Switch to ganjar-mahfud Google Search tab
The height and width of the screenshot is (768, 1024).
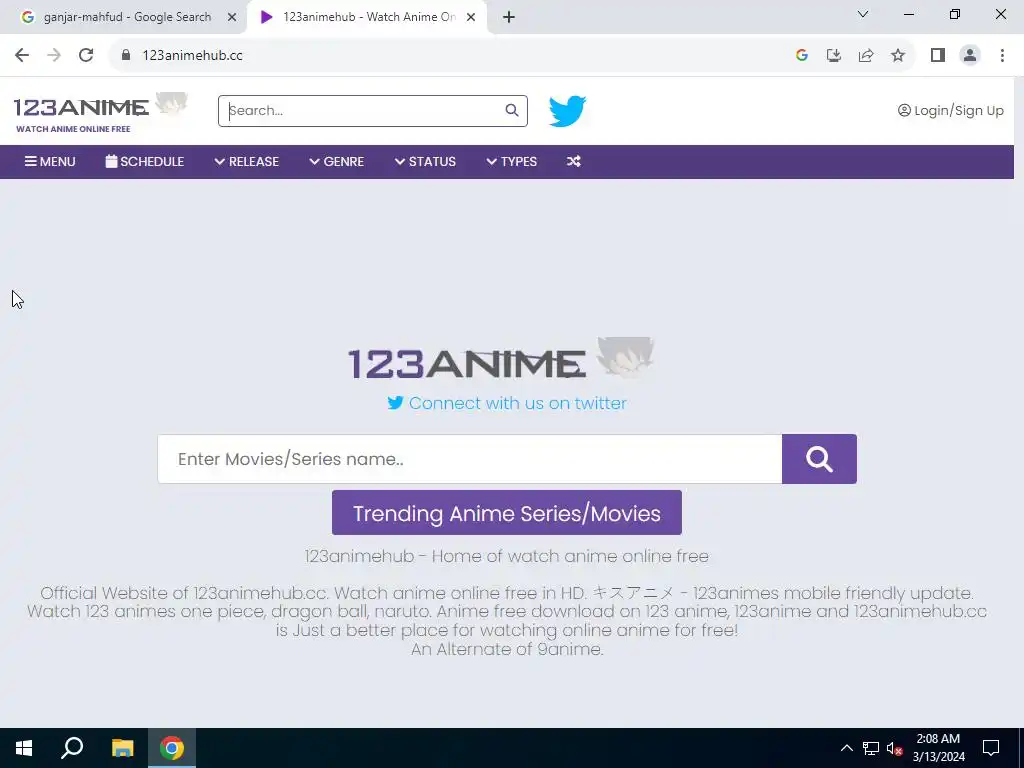tap(127, 17)
